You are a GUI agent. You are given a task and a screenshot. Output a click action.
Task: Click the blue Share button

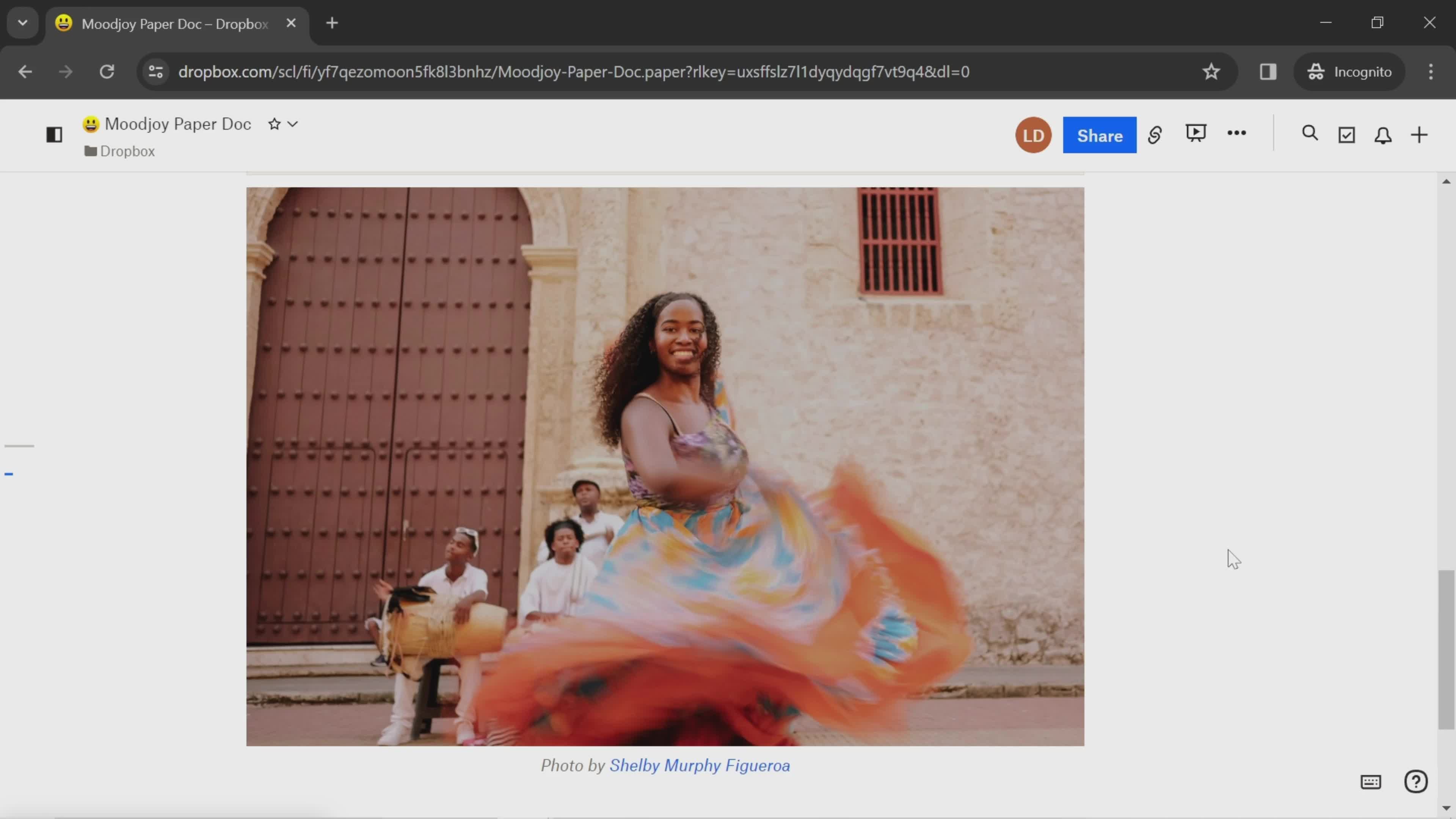click(1099, 135)
